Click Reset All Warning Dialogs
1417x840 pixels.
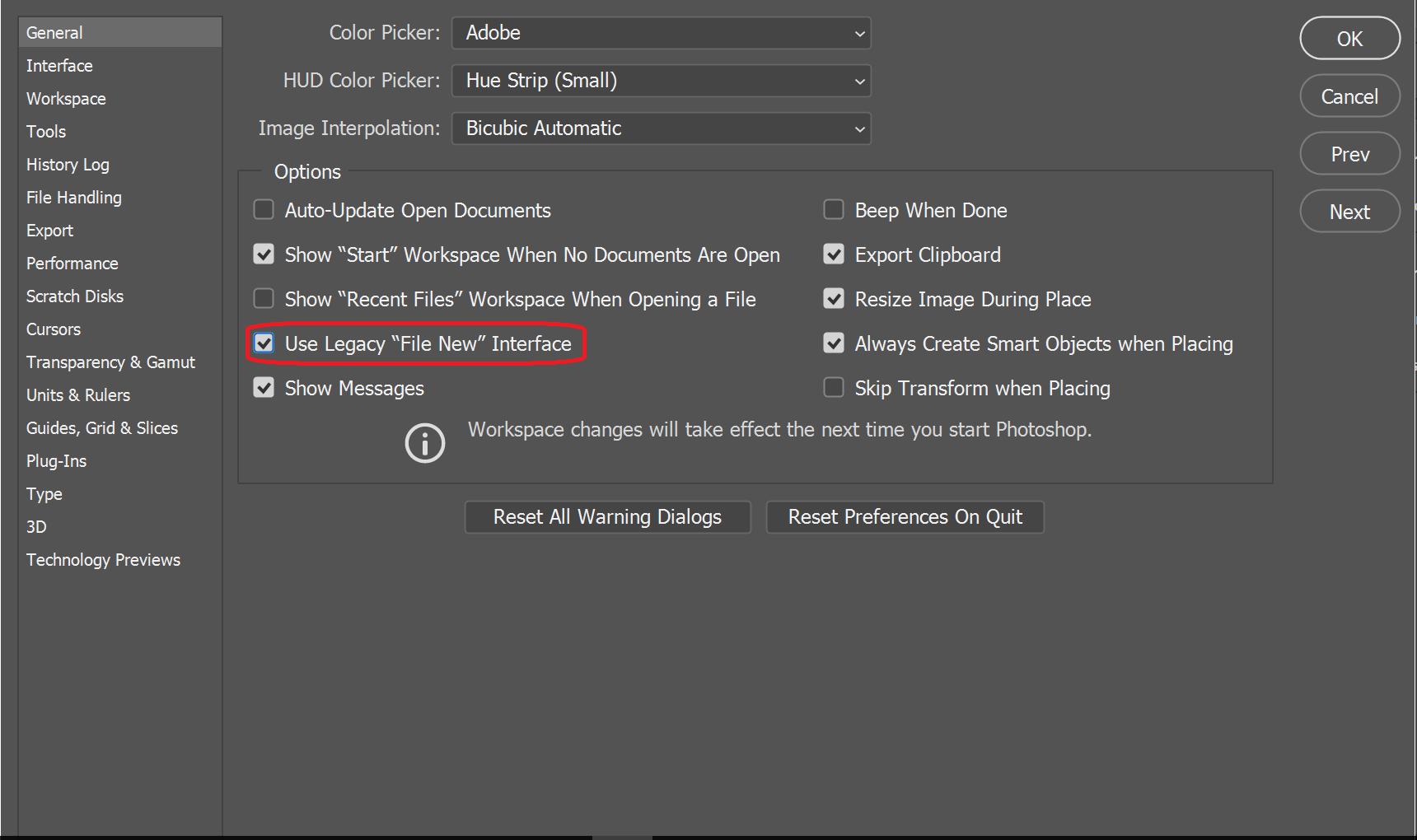[607, 516]
